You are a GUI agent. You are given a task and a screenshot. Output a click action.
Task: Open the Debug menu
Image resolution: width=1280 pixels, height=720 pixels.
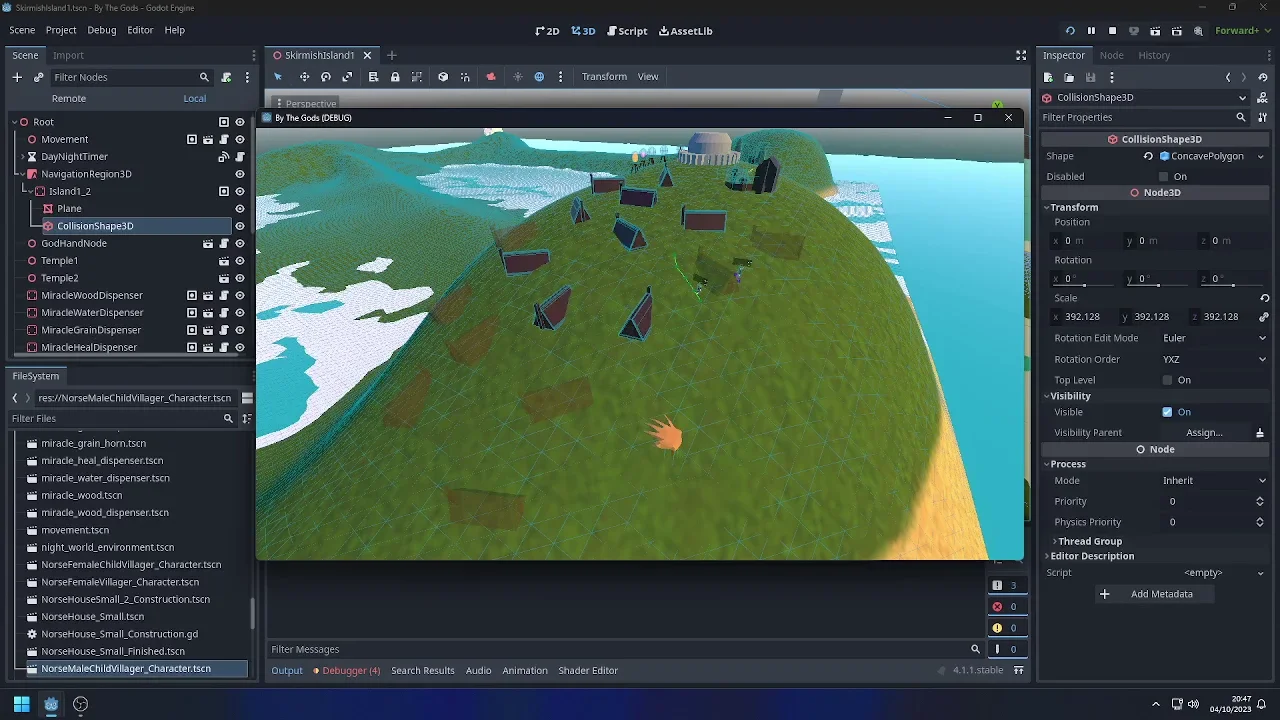[x=101, y=30]
